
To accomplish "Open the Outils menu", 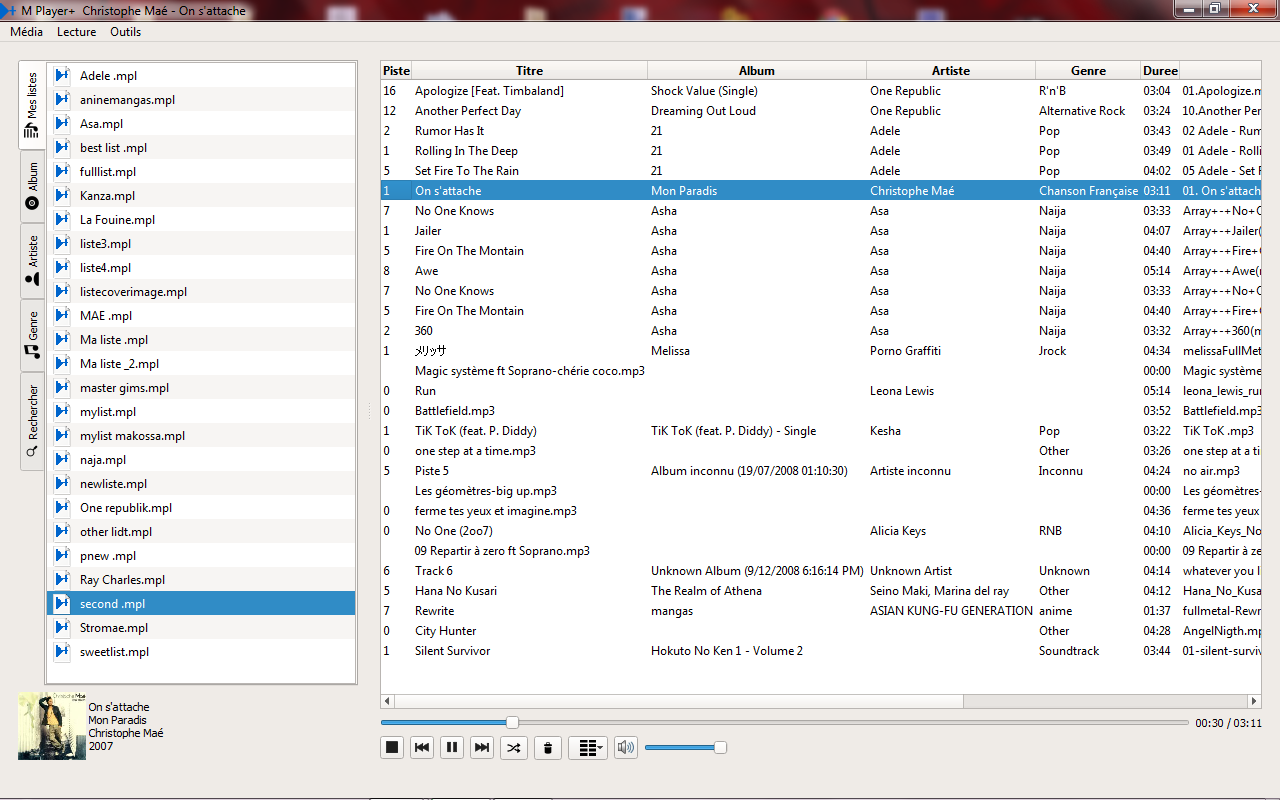I will tap(126, 32).
